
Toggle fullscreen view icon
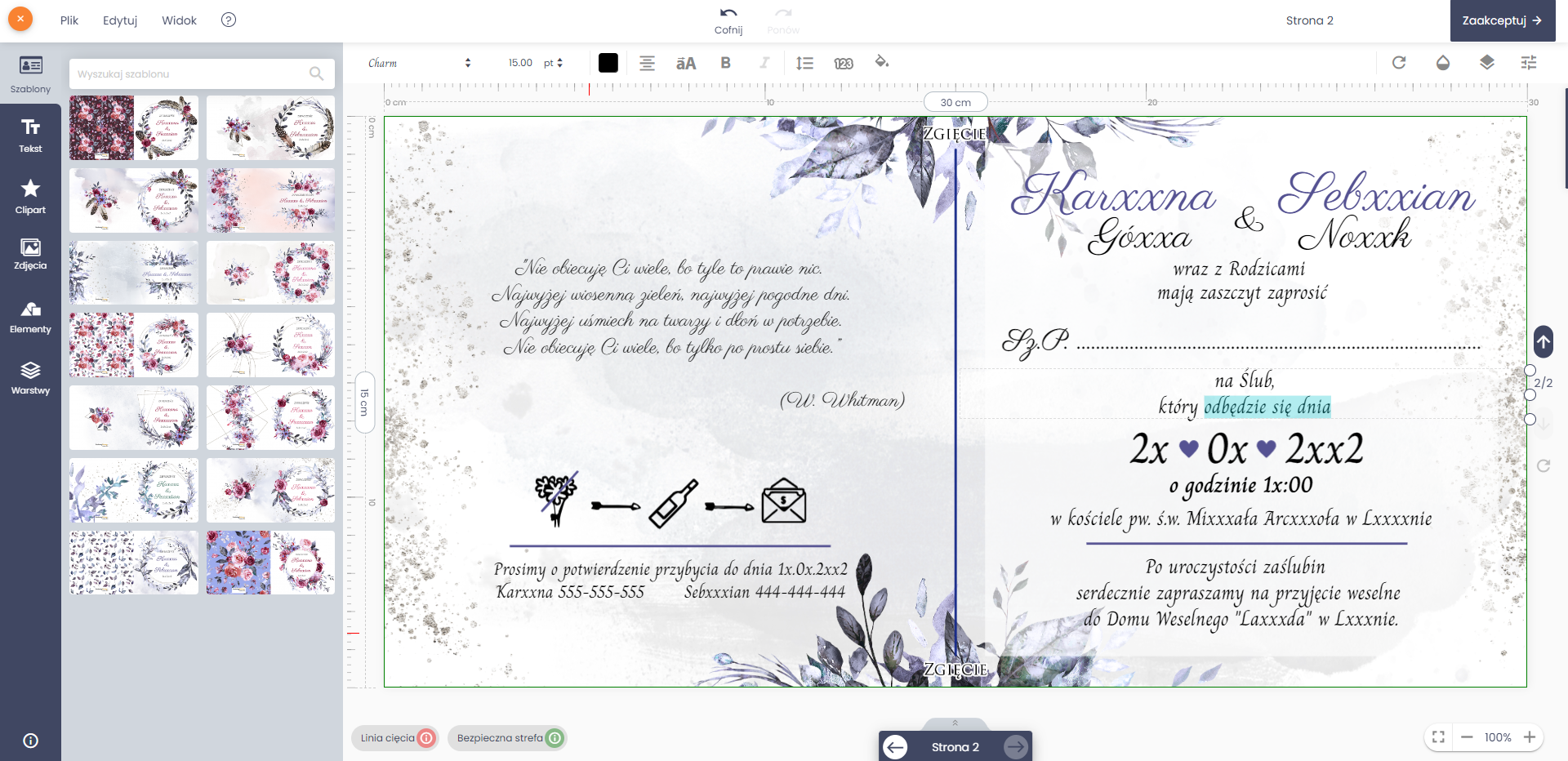pos(1439,737)
